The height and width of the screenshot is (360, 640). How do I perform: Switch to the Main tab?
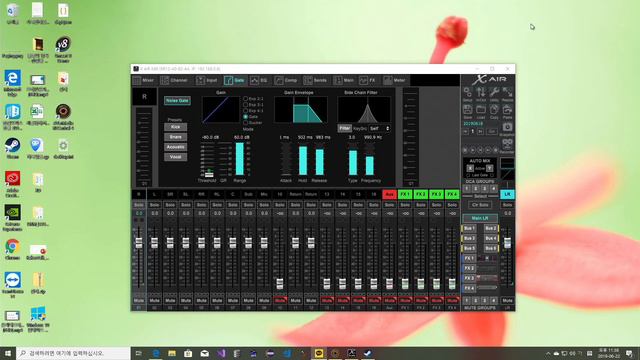pos(344,80)
